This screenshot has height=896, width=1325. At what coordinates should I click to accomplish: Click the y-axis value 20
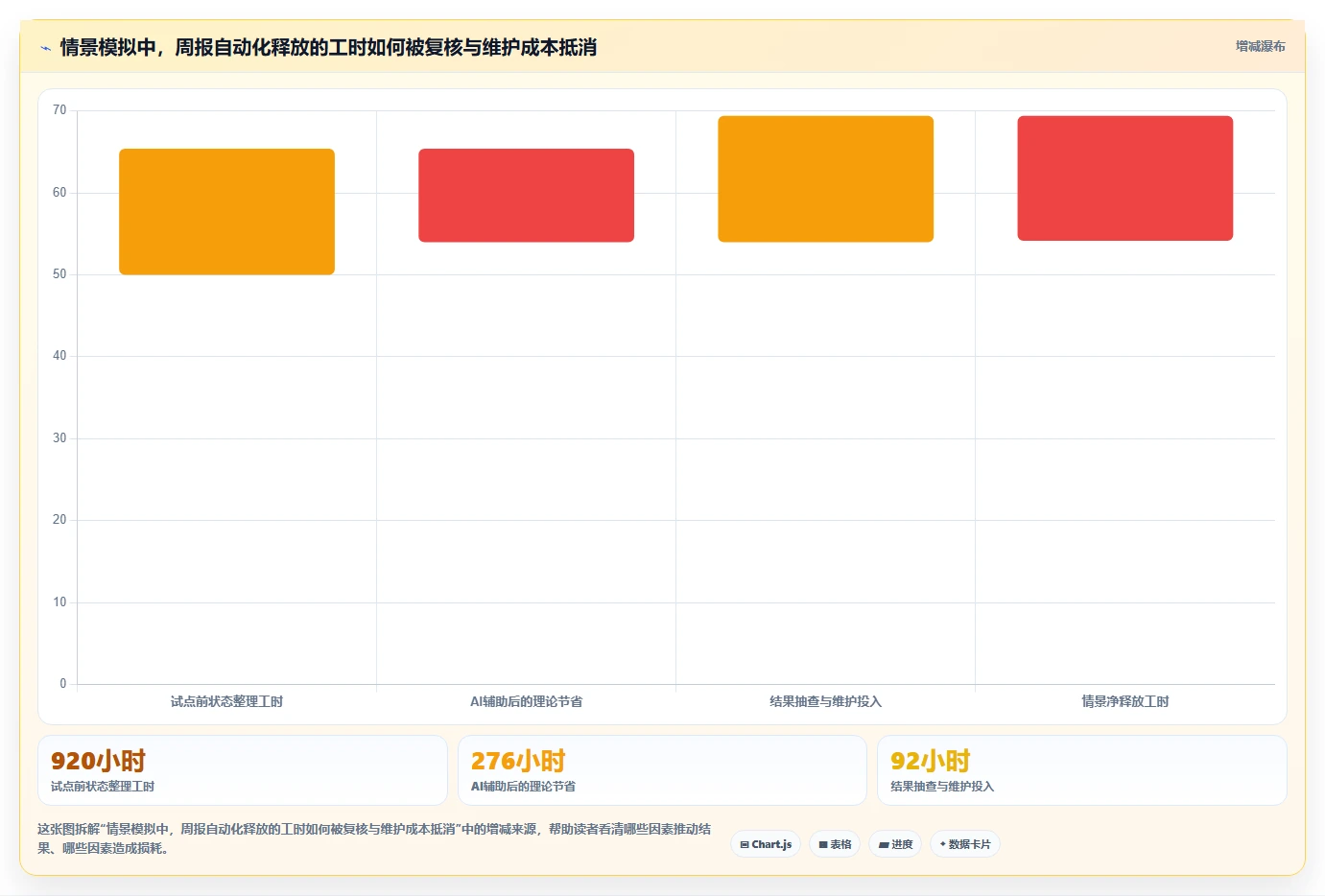coord(59,520)
